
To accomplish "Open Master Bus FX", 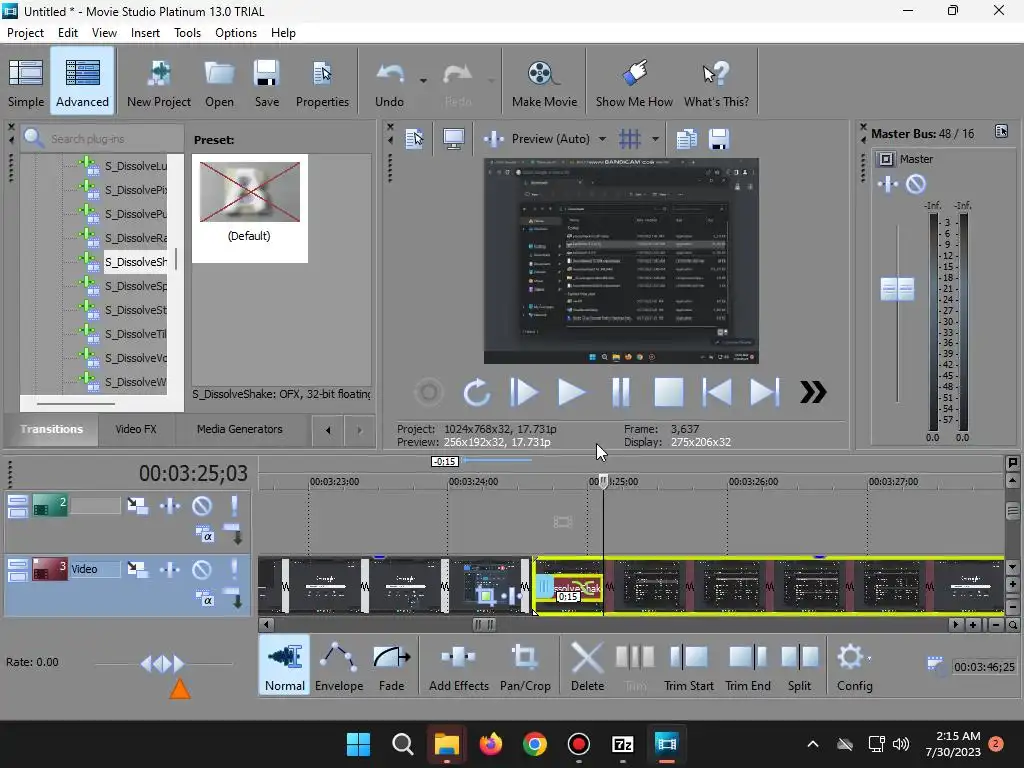I will (x=888, y=185).
